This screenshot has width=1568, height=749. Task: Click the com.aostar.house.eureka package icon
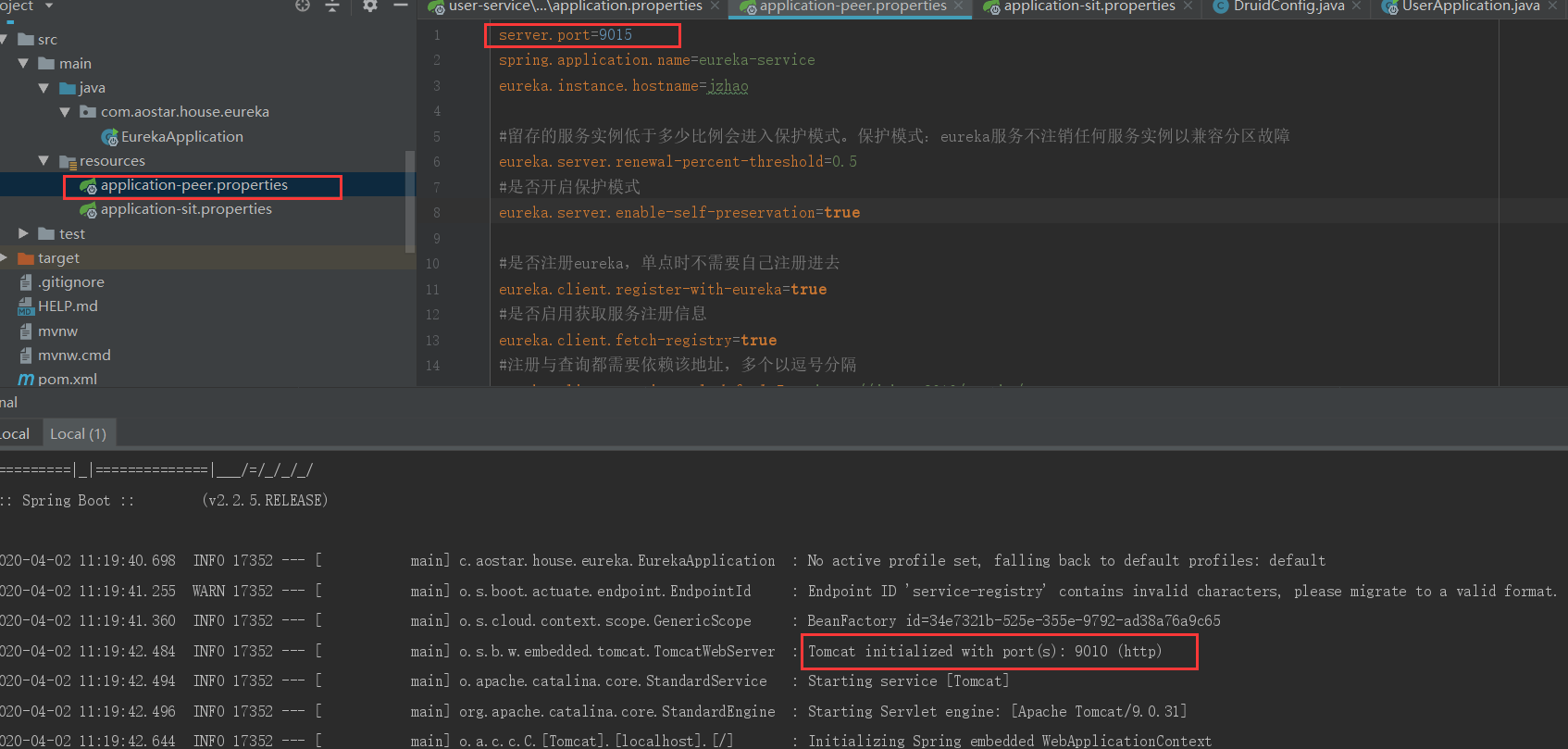(88, 112)
